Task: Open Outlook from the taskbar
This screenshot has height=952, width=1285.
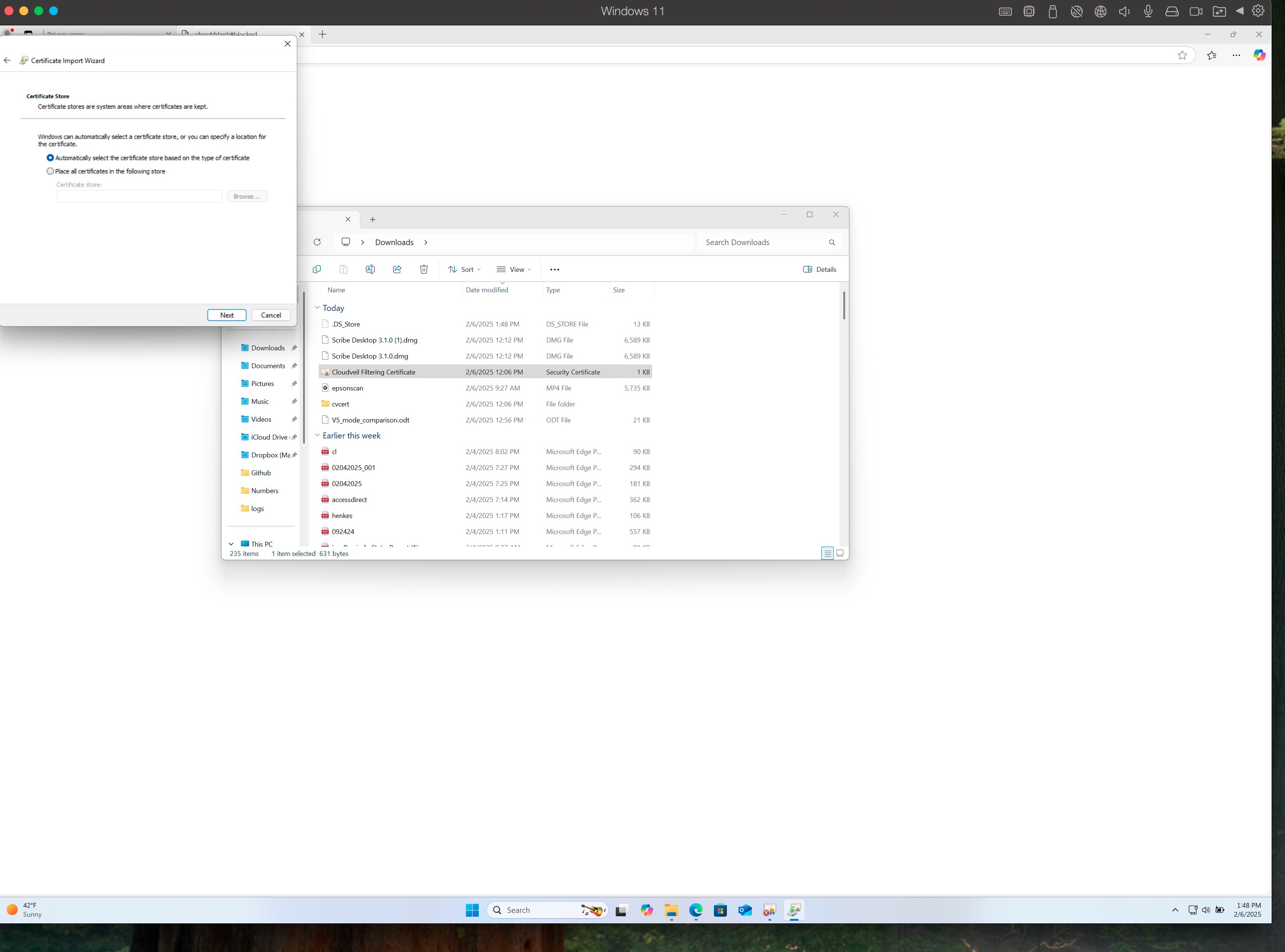Action: point(745,910)
